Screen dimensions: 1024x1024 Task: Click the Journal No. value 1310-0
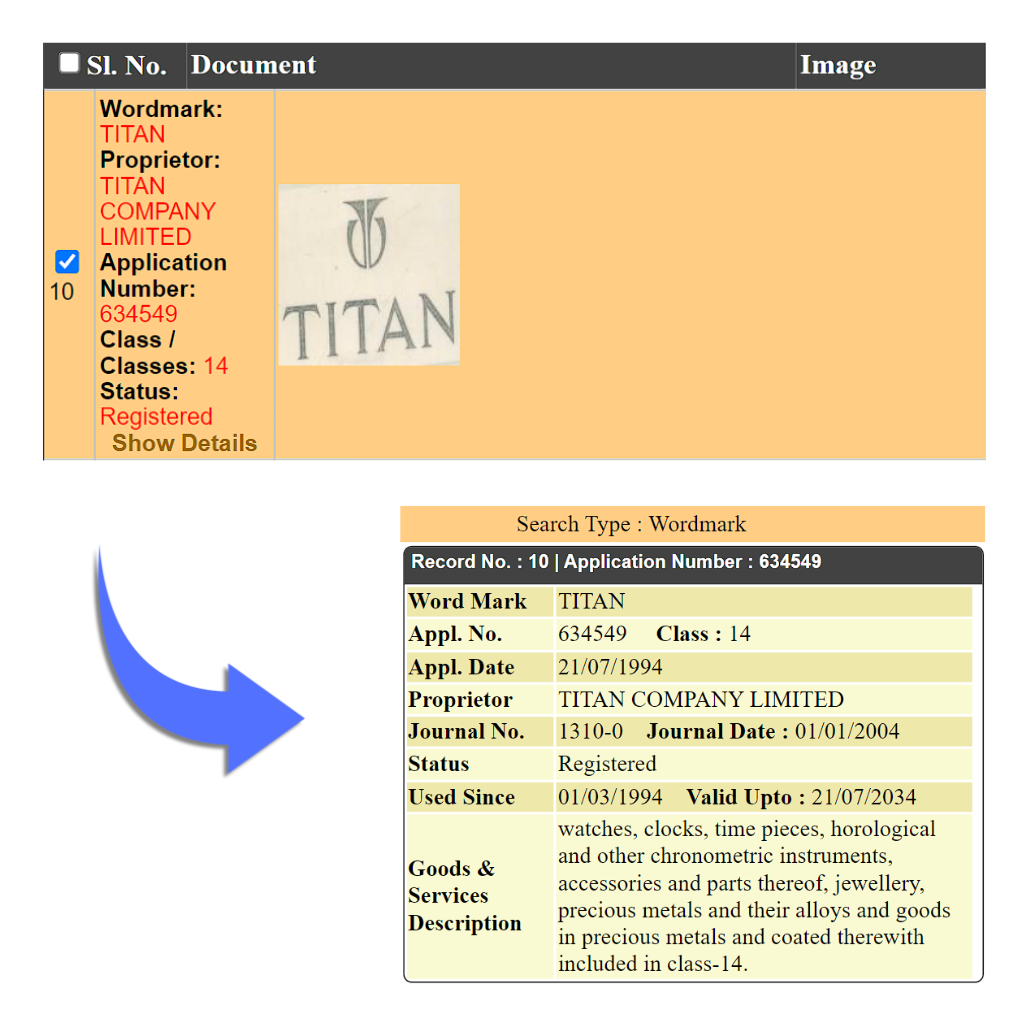[x=590, y=731]
